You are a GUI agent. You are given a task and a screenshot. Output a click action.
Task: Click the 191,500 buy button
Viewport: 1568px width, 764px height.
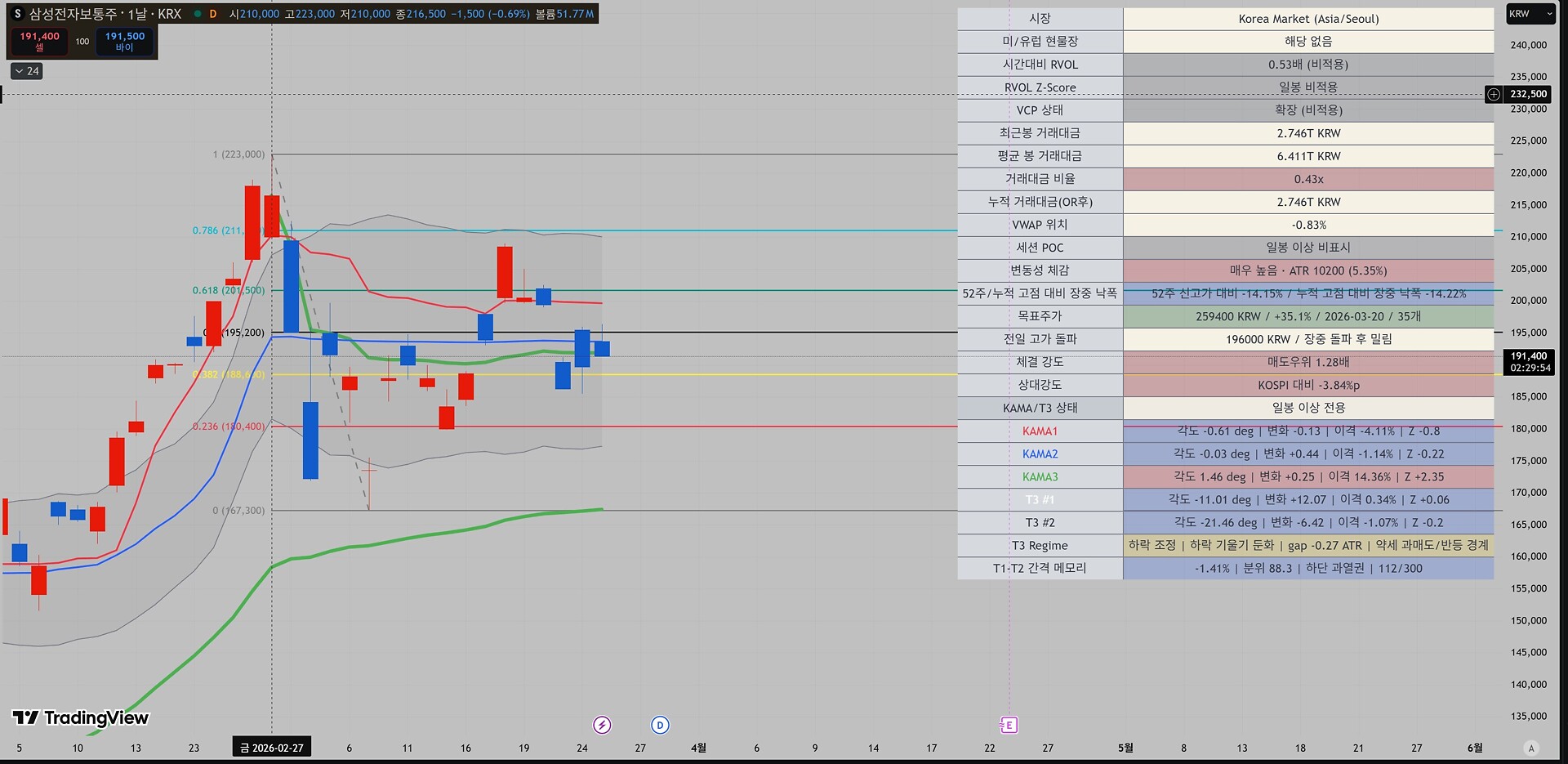coord(124,41)
